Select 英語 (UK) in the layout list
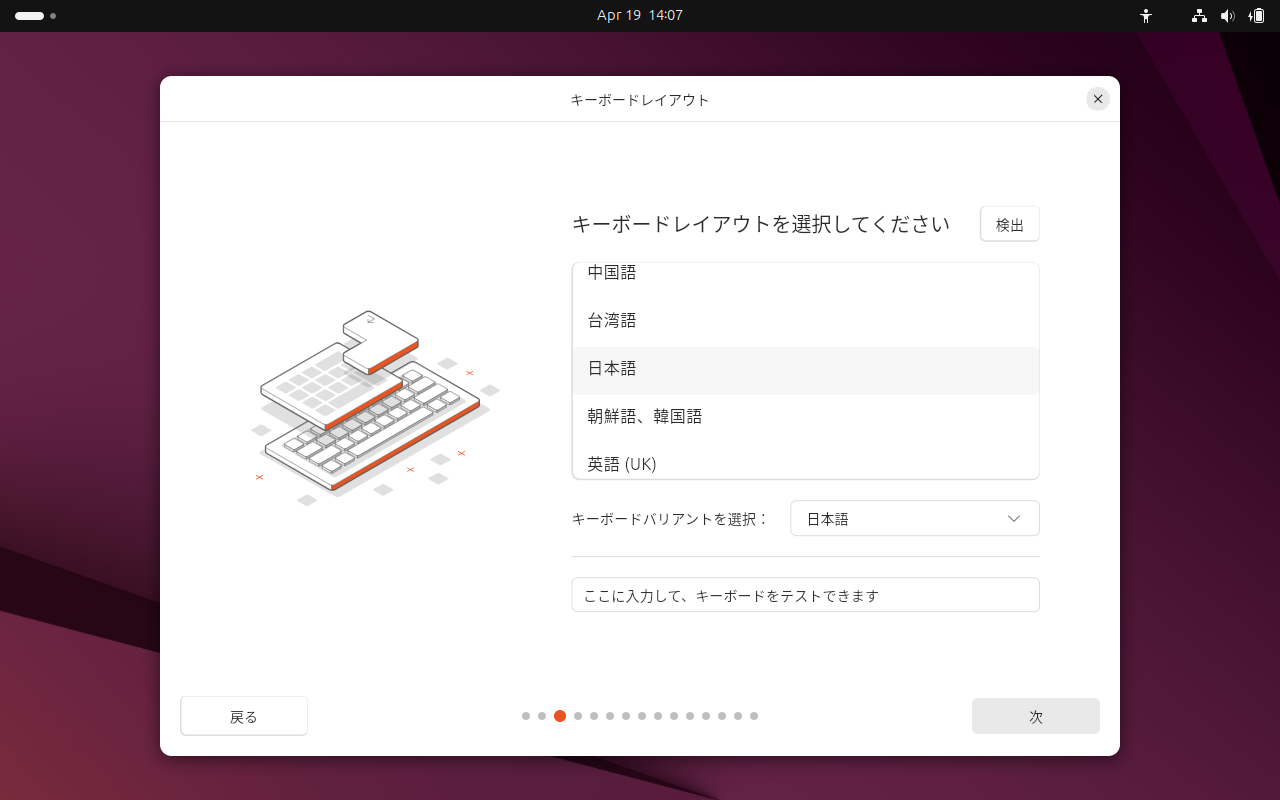1280x800 pixels. (x=806, y=460)
